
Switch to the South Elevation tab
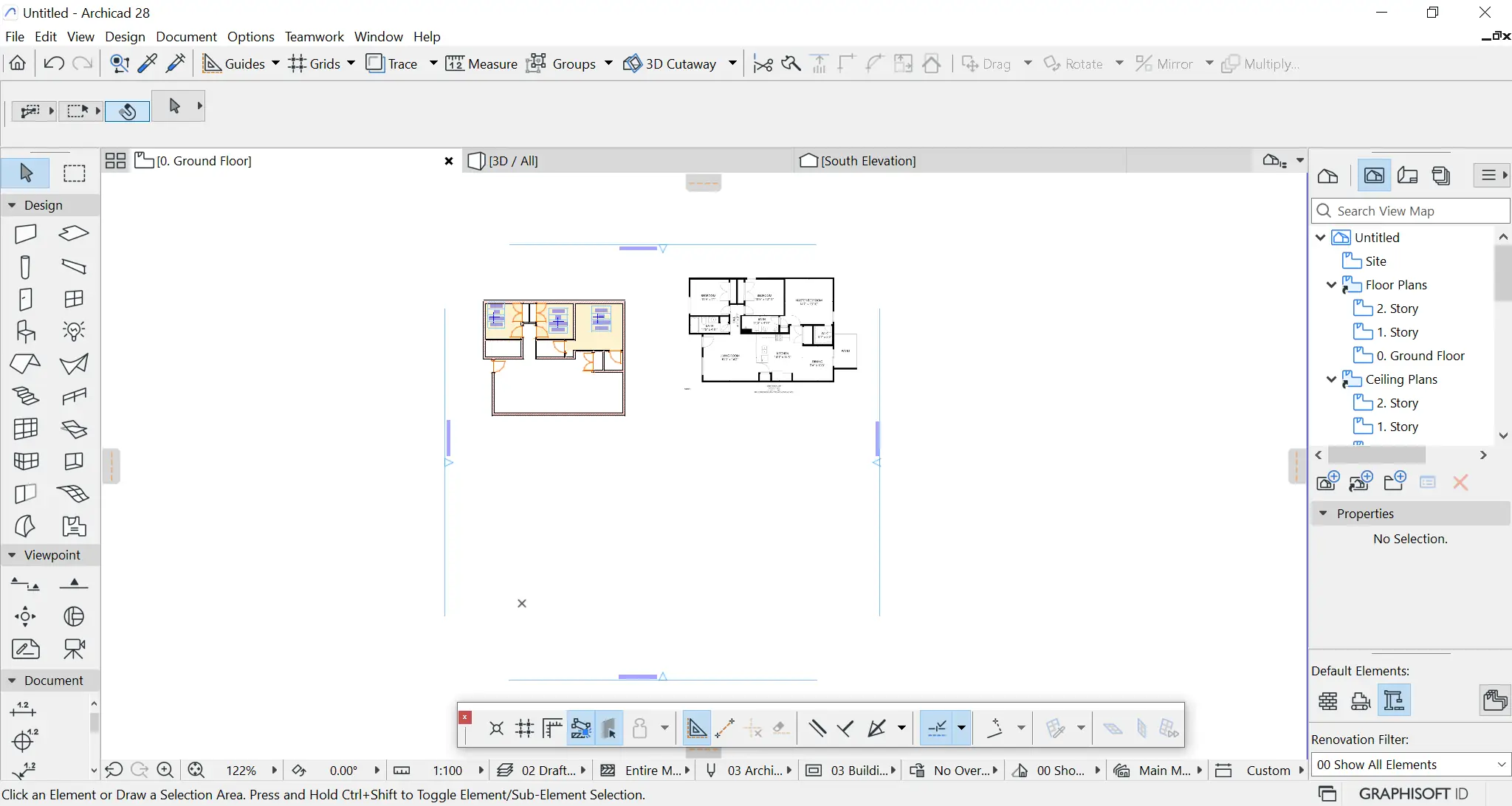[x=867, y=161]
